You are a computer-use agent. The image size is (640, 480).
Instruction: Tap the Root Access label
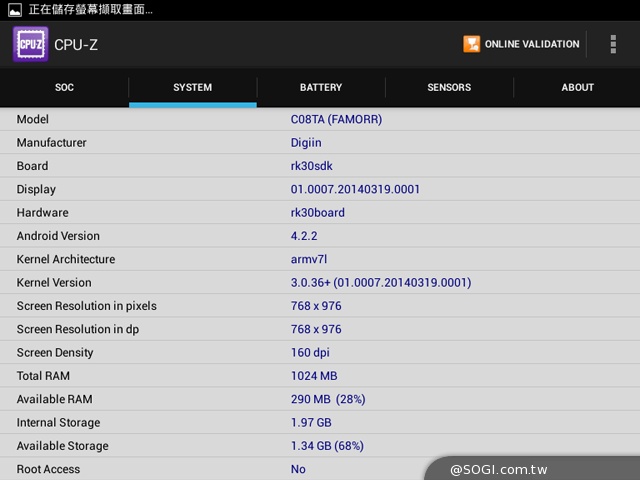tap(48, 469)
